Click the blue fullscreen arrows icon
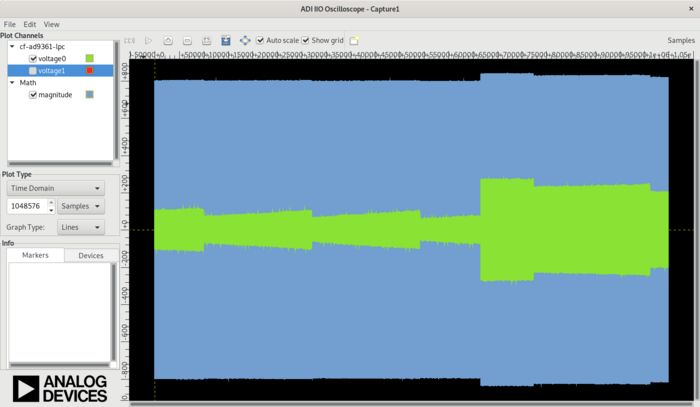The height and width of the screenshot is (407, 700). point(245,41)
